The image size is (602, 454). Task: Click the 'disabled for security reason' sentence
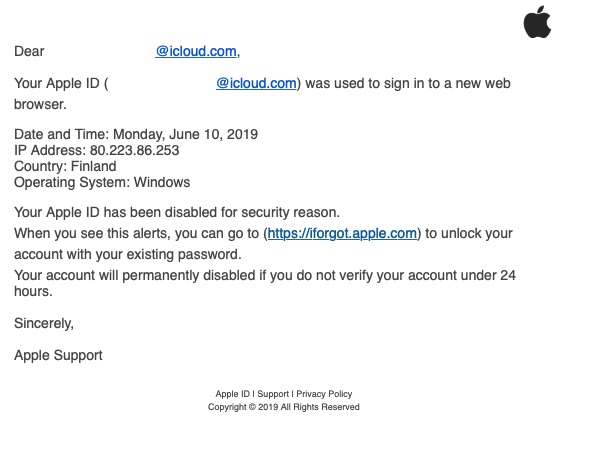(x=178, y=212)
